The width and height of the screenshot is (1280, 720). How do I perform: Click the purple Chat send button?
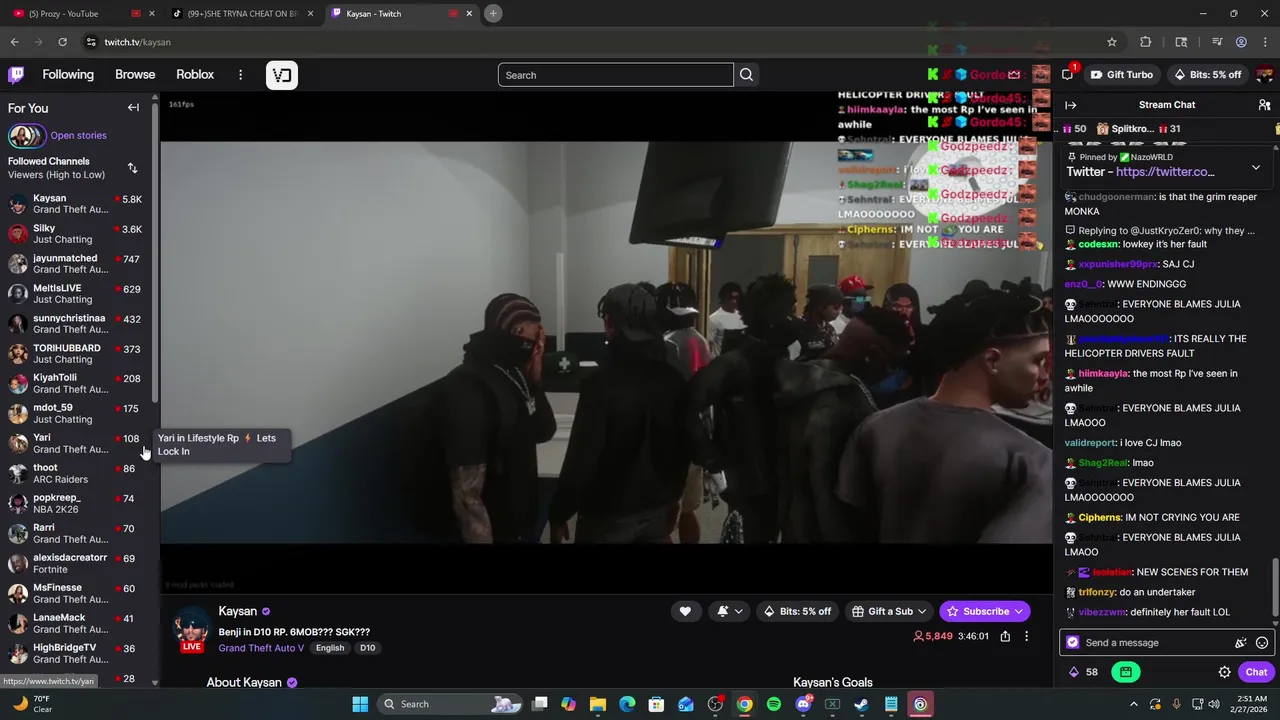pos(1256,672)
